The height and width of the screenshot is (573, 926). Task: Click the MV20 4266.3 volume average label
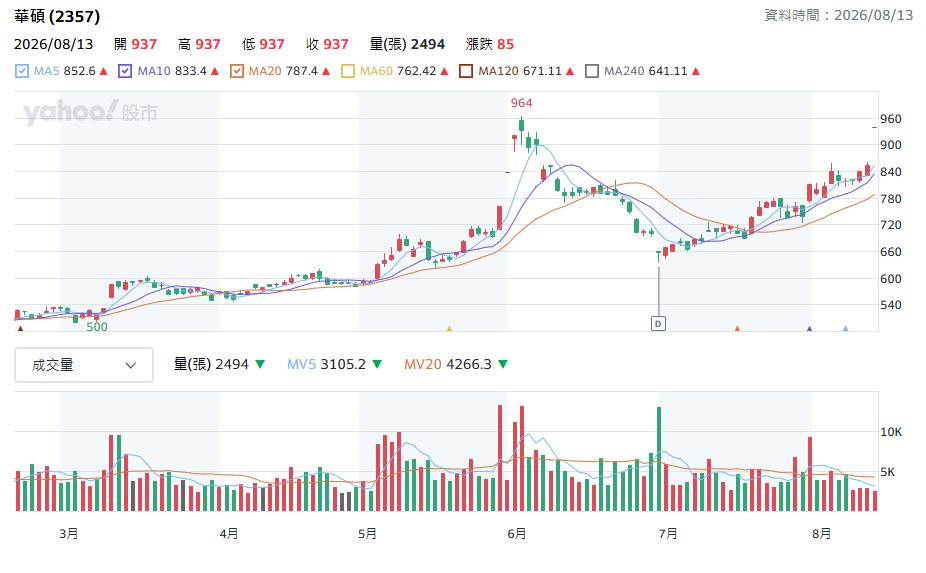point(448,364)
